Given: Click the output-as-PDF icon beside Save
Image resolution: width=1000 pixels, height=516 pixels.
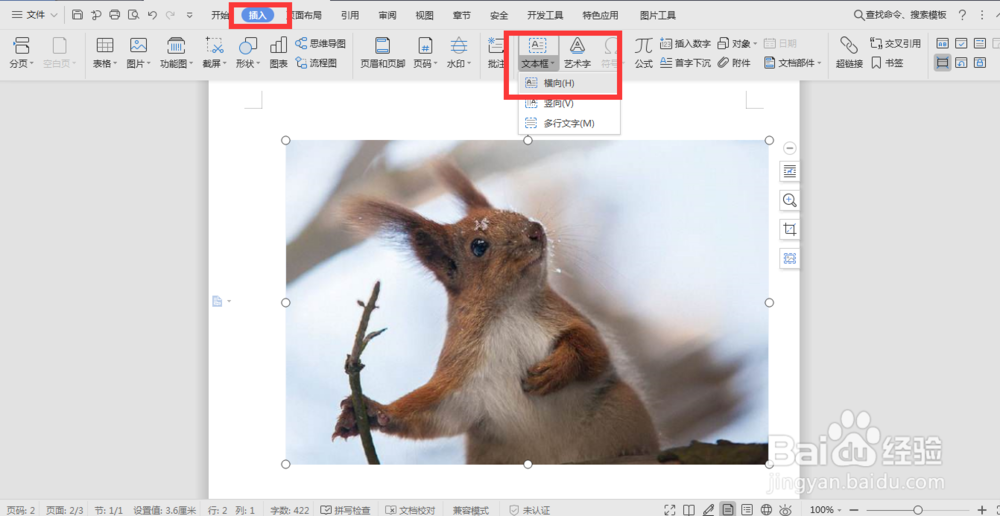Looking at the screenshot, I should [x=96, y=15].
